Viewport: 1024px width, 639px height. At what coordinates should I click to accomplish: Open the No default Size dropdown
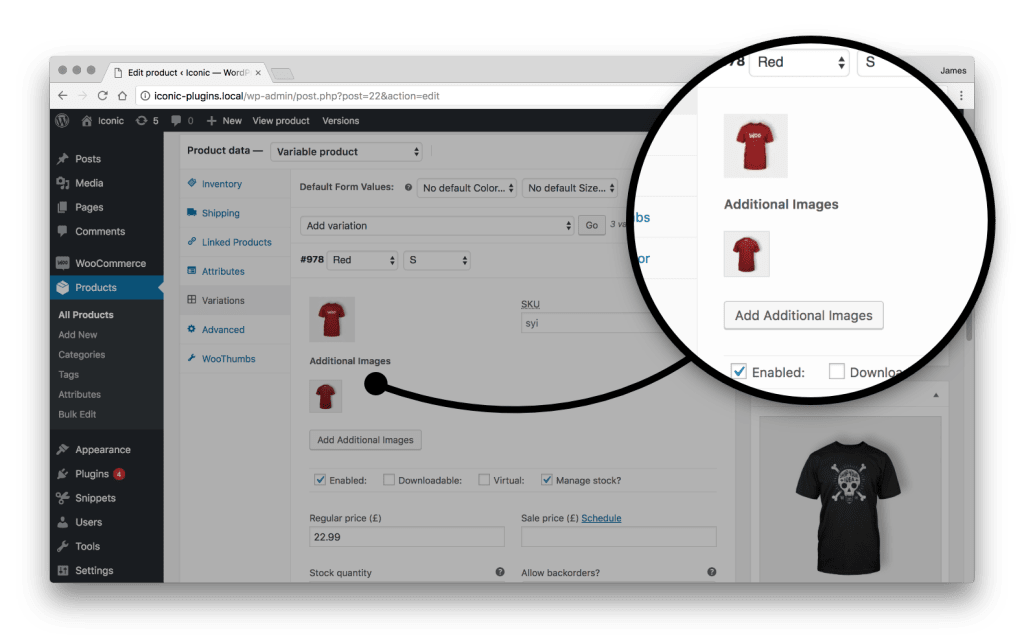[x=569, y=188]
